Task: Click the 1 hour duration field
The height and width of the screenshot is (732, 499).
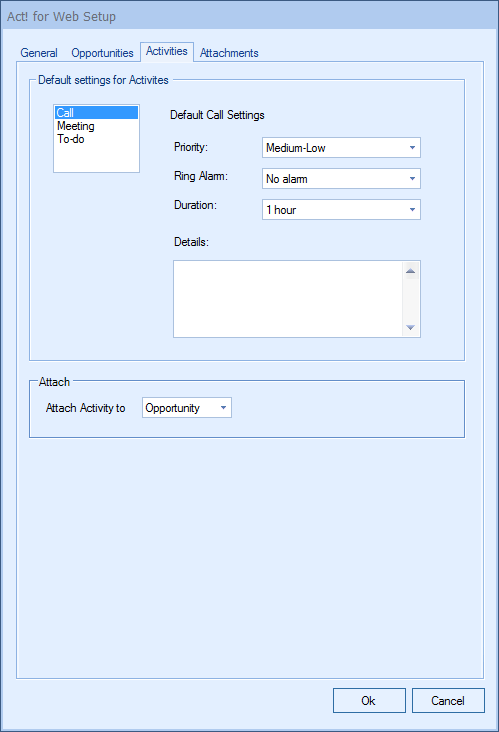Action: 341,210
